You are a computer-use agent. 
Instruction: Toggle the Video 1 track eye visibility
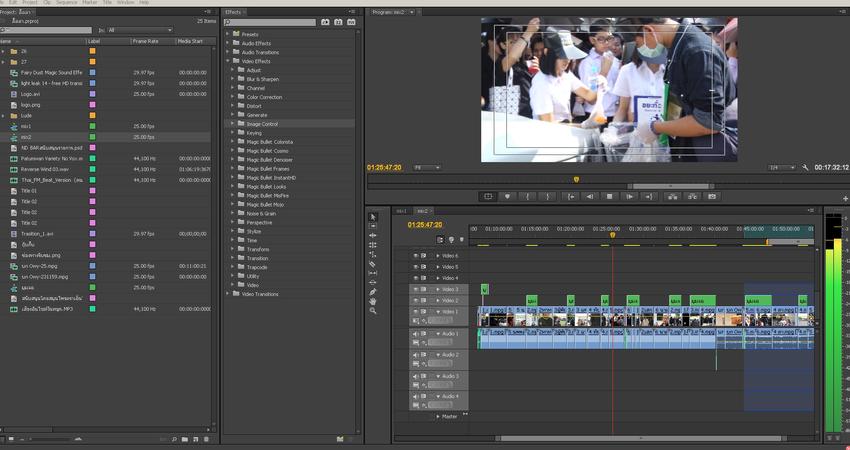pos(416,312)
